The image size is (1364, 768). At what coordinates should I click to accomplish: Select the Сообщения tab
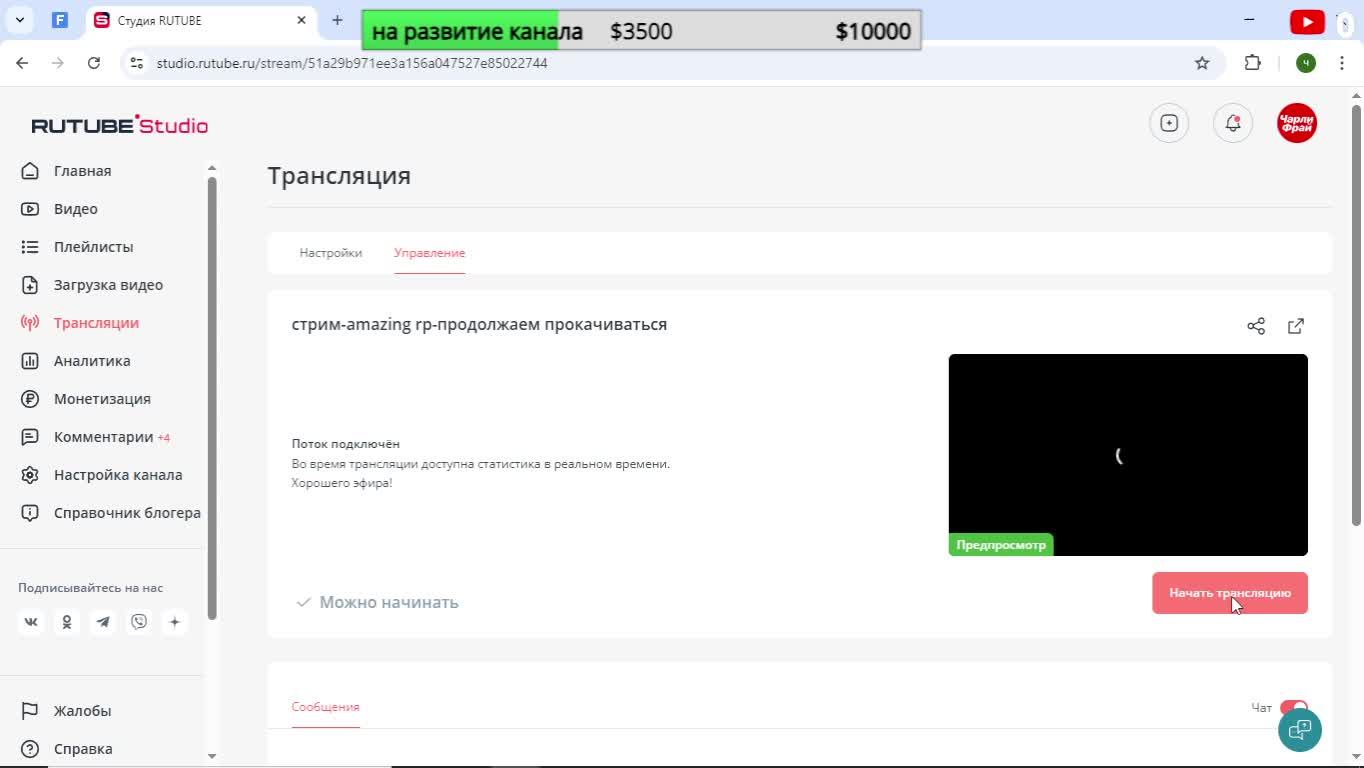click(326, 707)
